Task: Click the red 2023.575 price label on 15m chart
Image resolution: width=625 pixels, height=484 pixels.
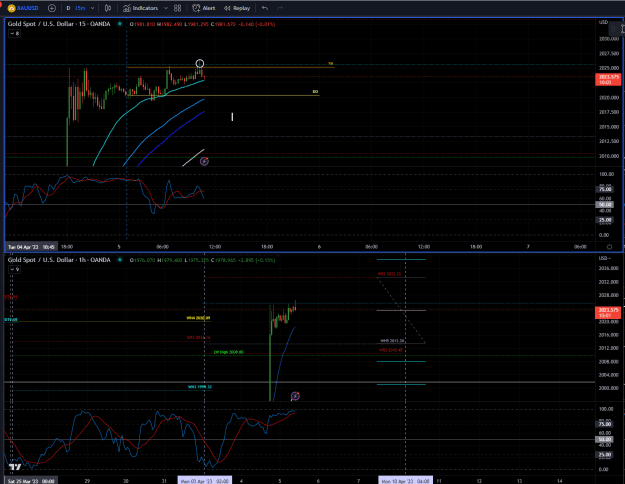Action: click(x=608, y=79)
